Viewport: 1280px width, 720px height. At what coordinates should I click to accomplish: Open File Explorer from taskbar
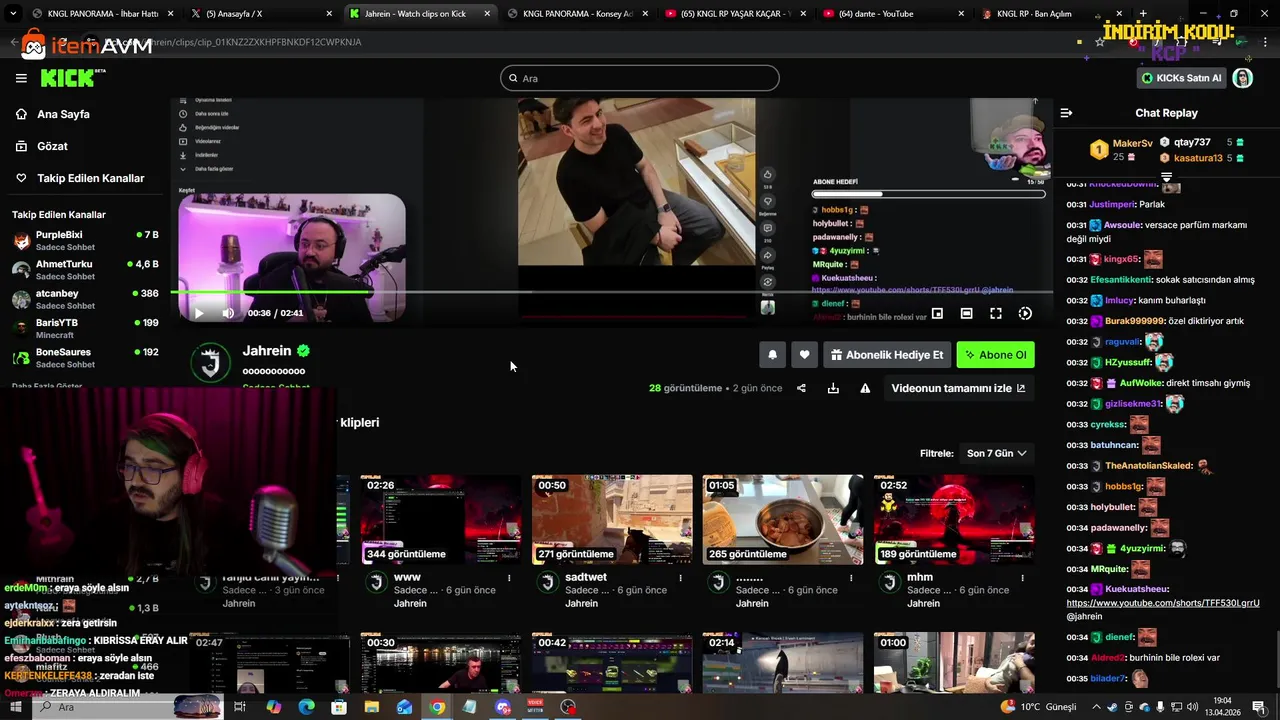click(x=371, y=707)
